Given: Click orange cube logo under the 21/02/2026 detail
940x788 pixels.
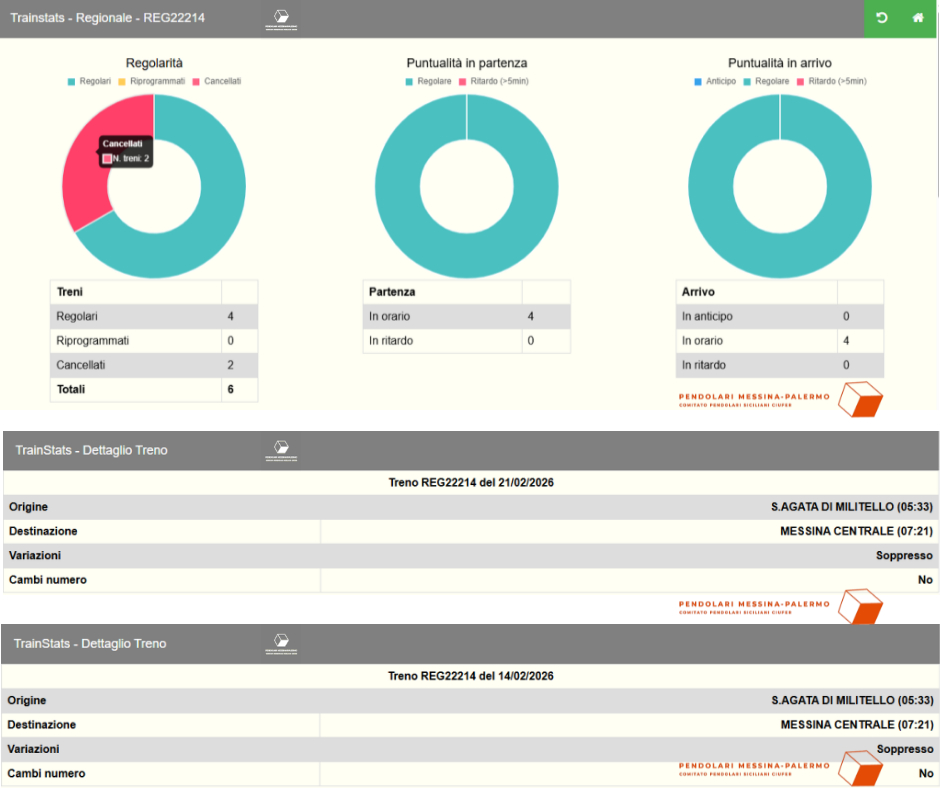Looking at the screenshot, I should click(859, 606).
